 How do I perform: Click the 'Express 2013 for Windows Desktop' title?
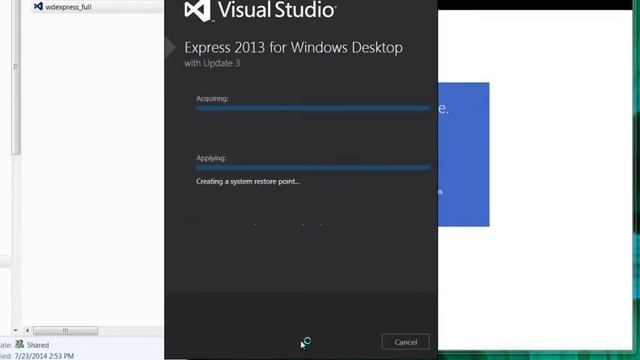click(x=293, y=48)
